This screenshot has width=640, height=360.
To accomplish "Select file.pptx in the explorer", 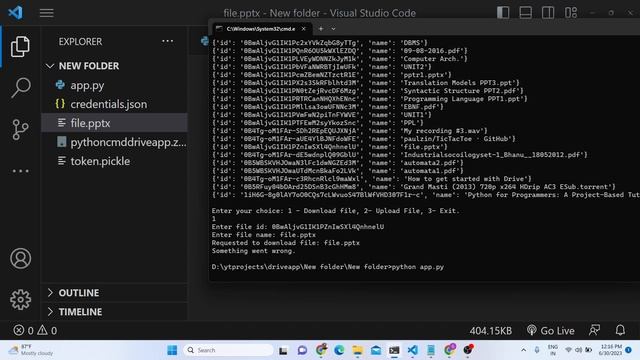I will tap(115, 123).
